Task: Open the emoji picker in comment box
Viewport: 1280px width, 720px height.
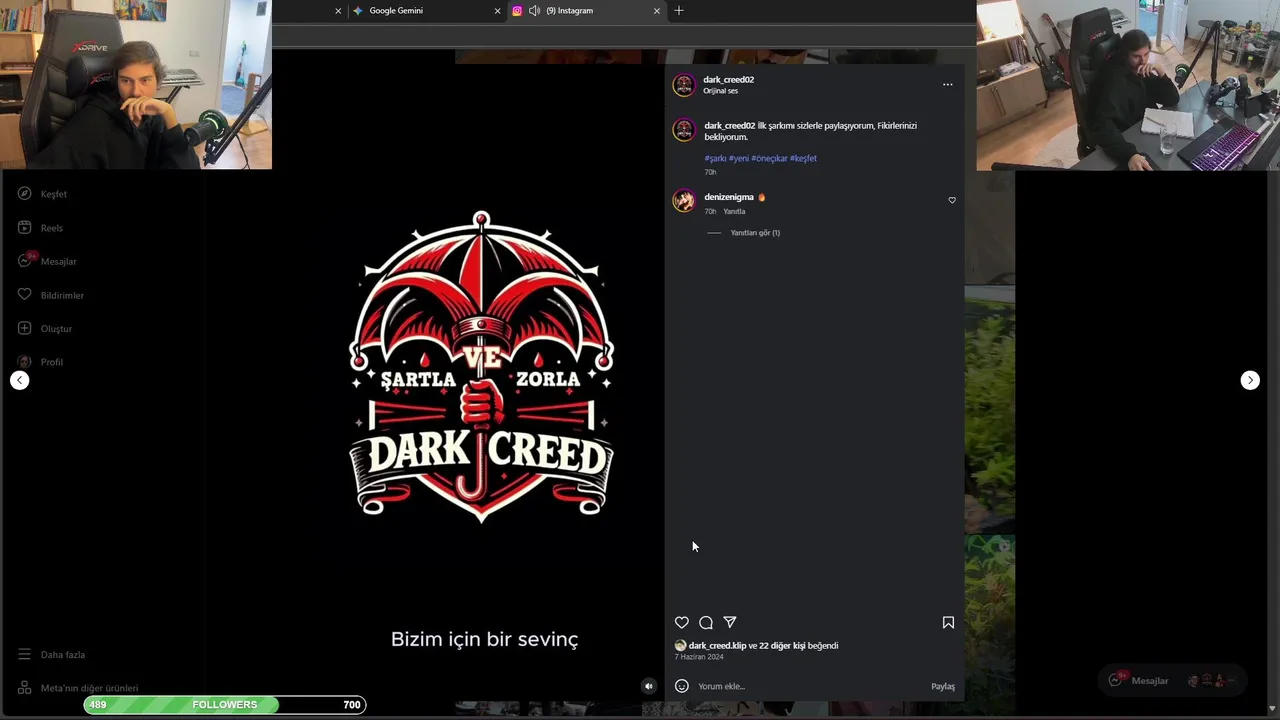Action: 682,686
